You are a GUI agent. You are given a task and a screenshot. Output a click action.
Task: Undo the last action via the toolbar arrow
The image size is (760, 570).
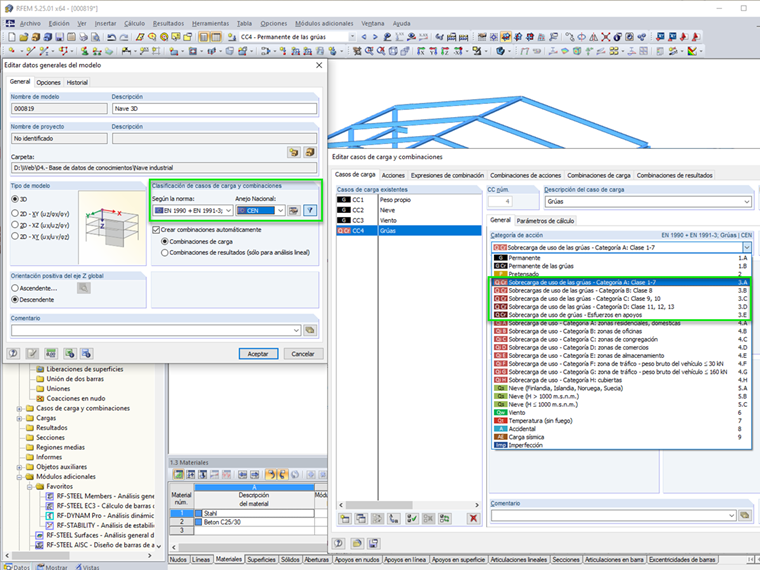[x=111, y=37]
